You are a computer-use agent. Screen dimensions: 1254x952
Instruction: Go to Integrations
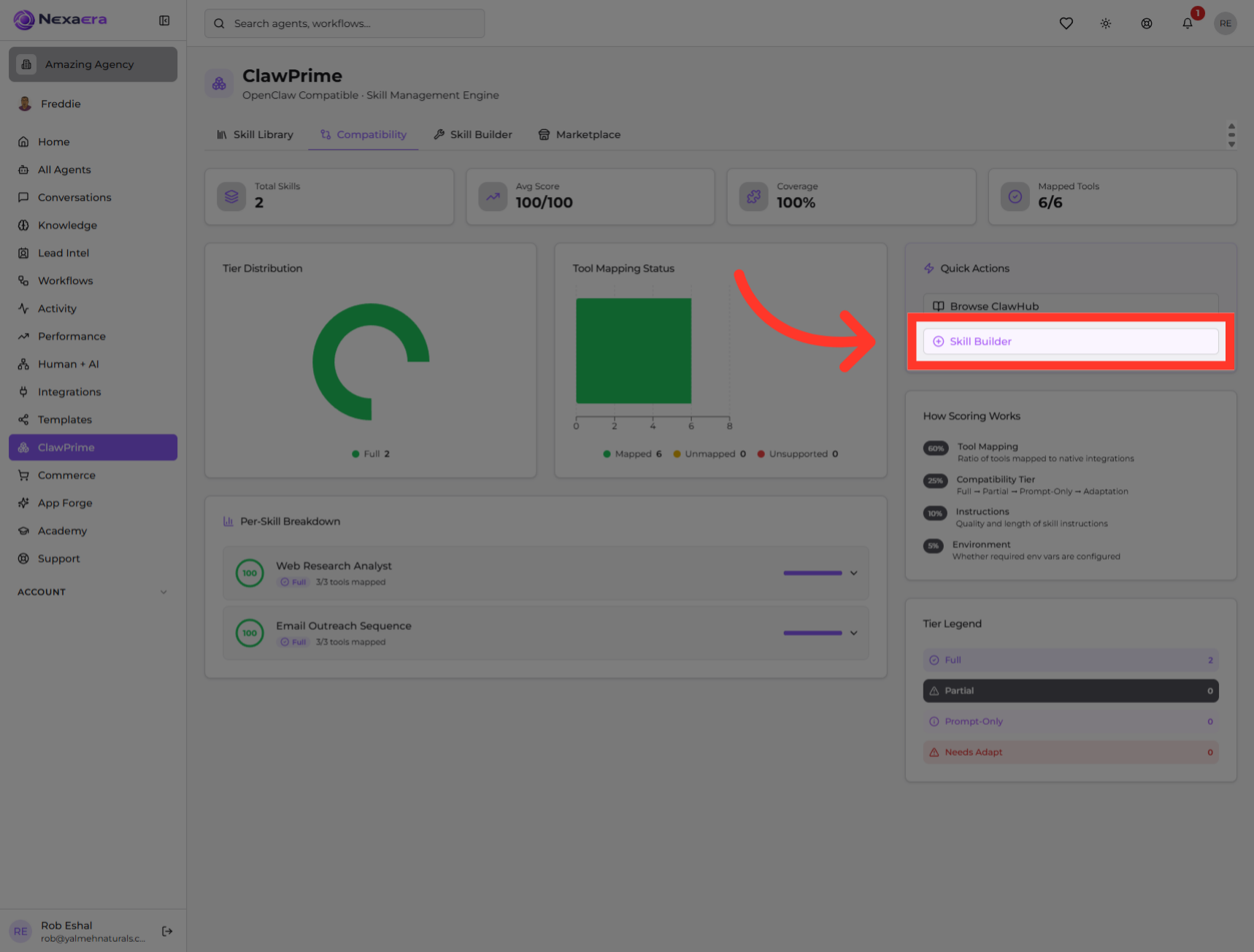[x=93, y=391]
